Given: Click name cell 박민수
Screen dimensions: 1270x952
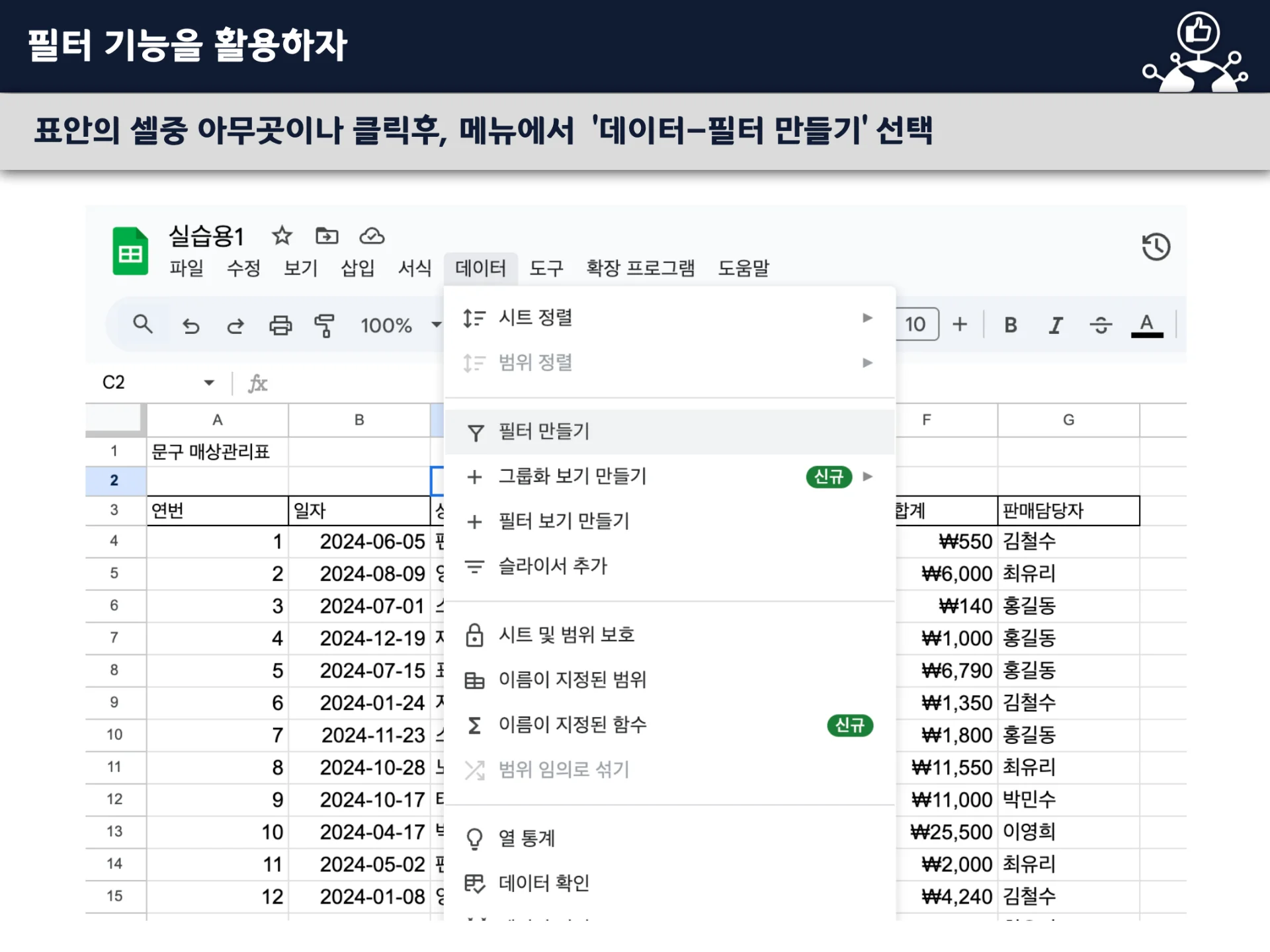Looking at the screenshot, I should [1069, 799].
